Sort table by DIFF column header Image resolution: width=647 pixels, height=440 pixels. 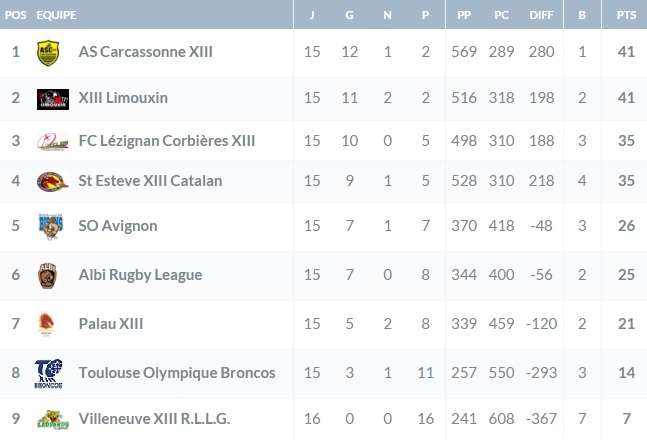click(541, 17)
